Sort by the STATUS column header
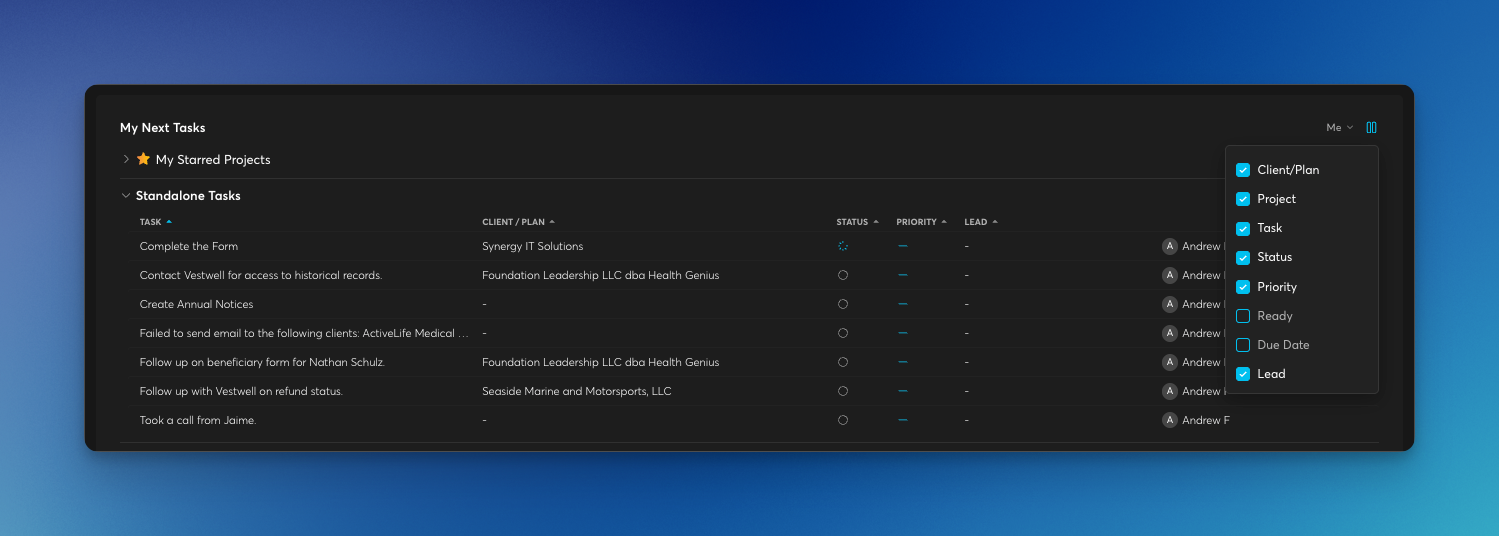This screenshot has width=1499, height=536. 858,222
